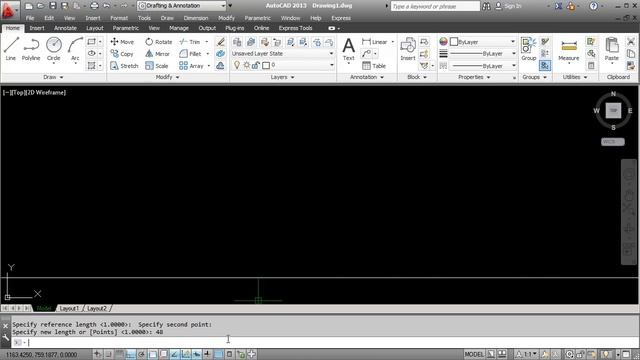Image resolution: width=640 pixels, height=360 pixels.
Task: Click the Rotate tool
Action: [x=159, y=42]
